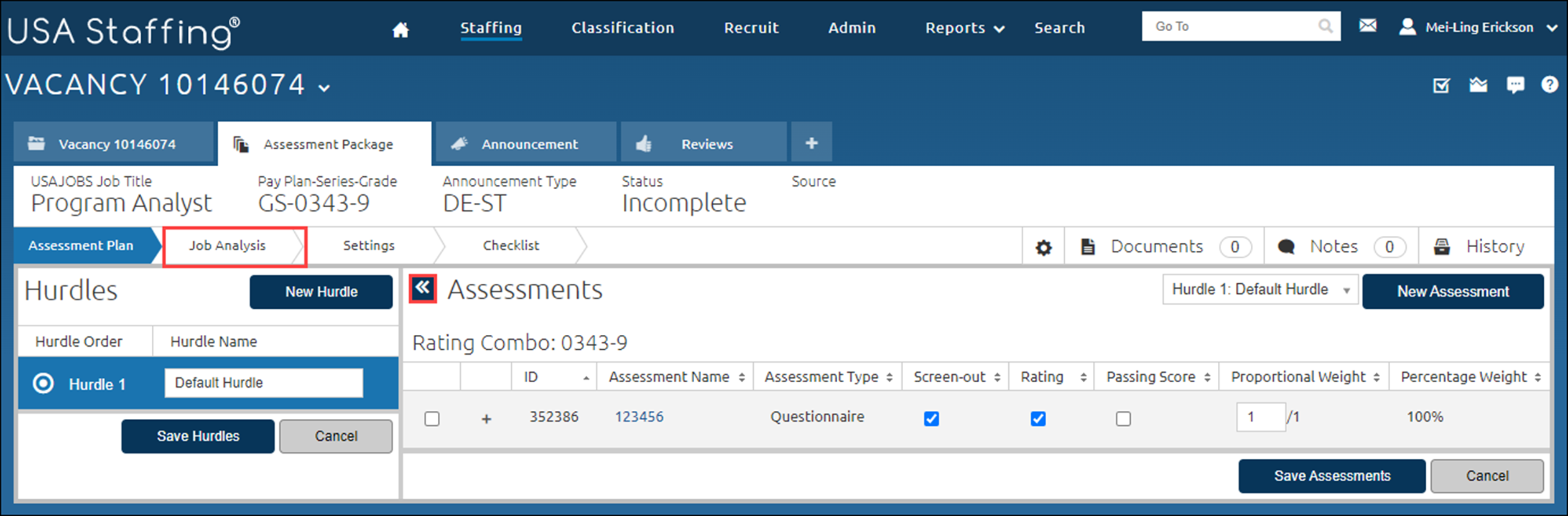The width and height of the screenshot is (1568, 516).
Task: Open the Classification menu
Action: point(623,28)
